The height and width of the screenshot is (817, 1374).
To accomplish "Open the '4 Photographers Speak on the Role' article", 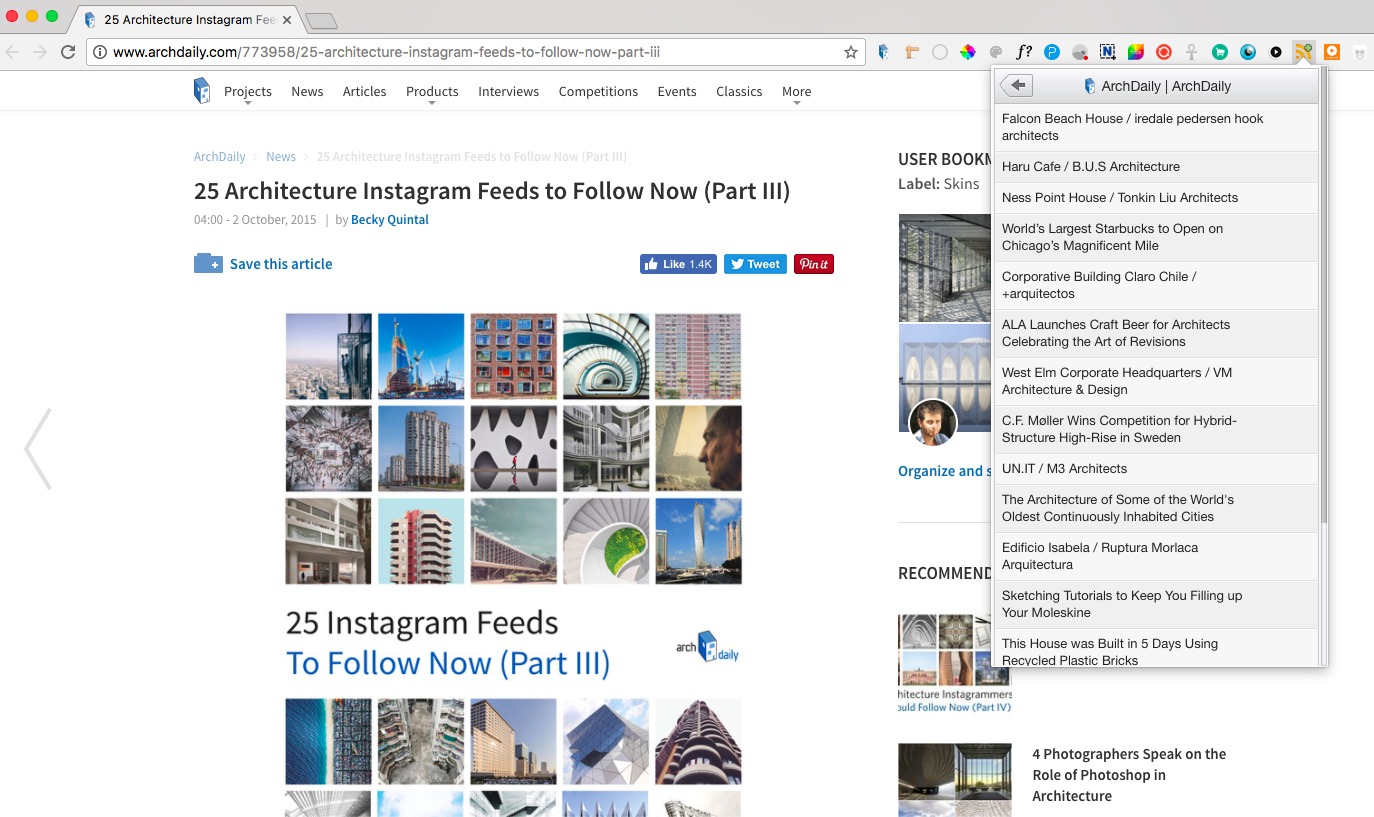I will point(1129,775).
